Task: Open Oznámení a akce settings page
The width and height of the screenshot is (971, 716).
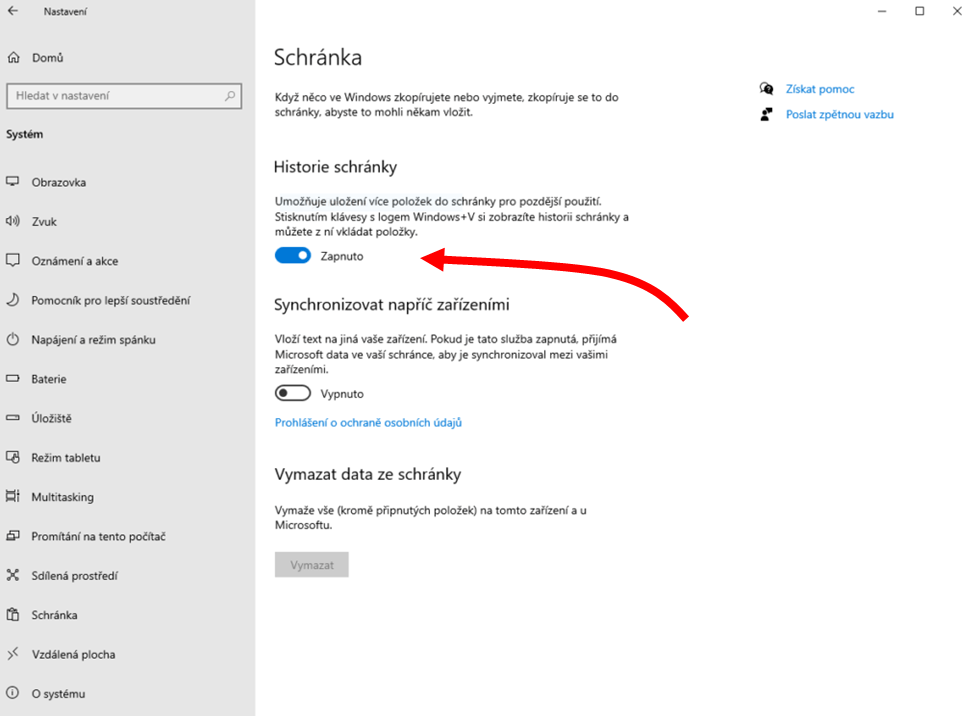Action: tap(74, 261)
